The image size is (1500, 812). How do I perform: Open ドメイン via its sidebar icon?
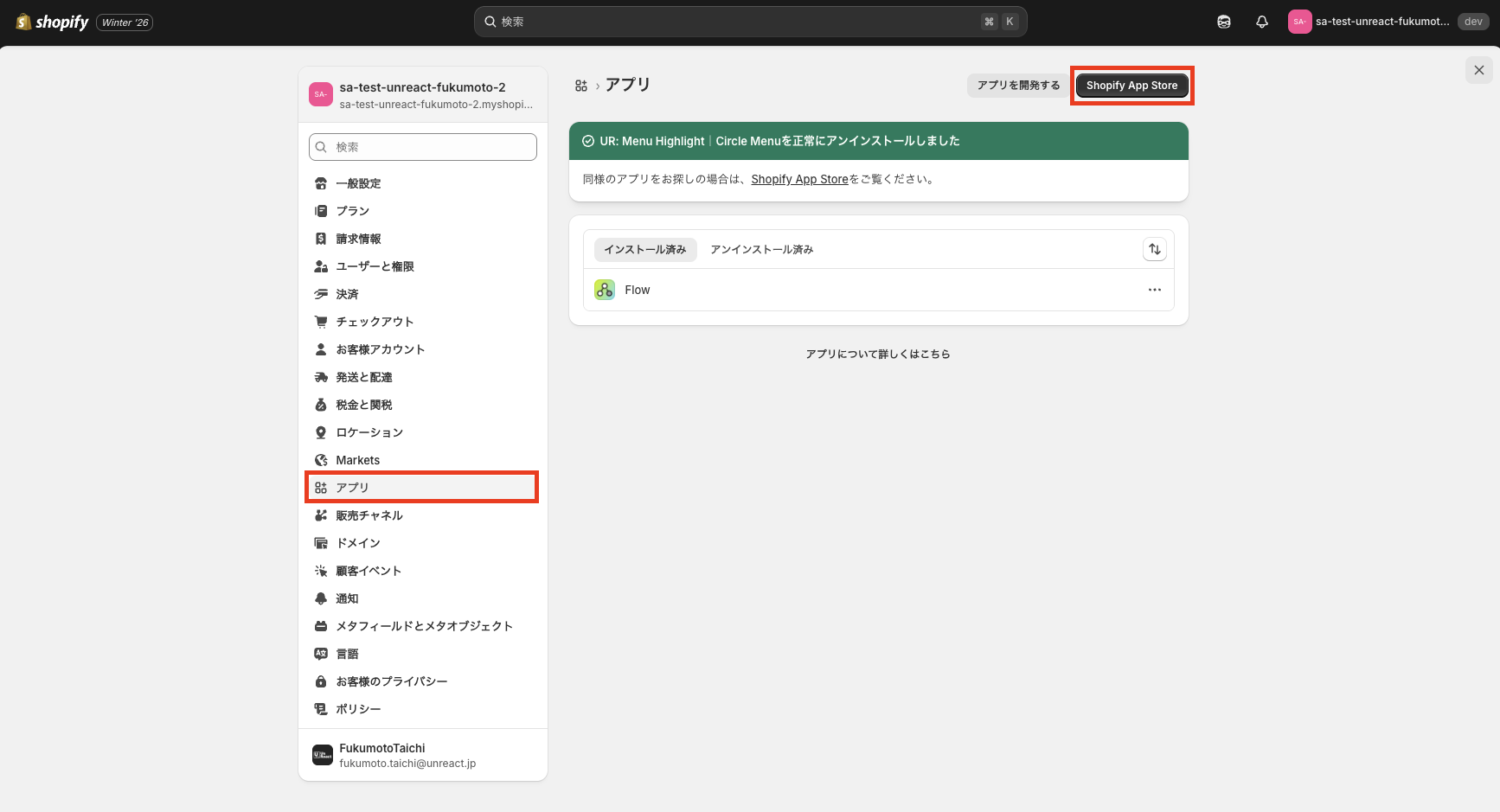(321, 543)
